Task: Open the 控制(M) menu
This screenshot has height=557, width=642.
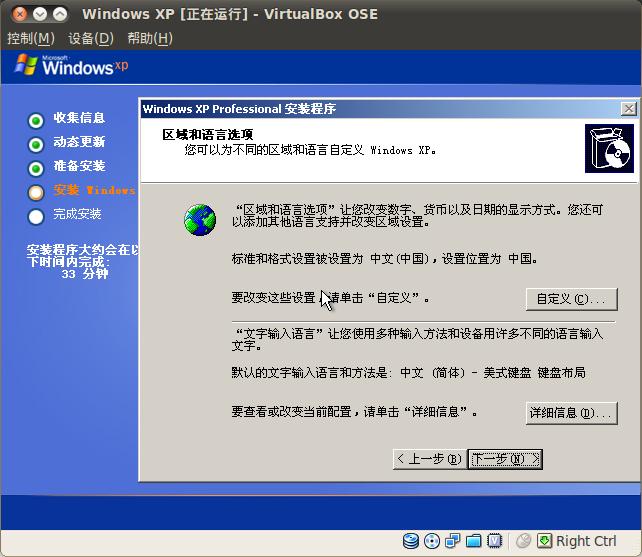Action: pos(30,38)
